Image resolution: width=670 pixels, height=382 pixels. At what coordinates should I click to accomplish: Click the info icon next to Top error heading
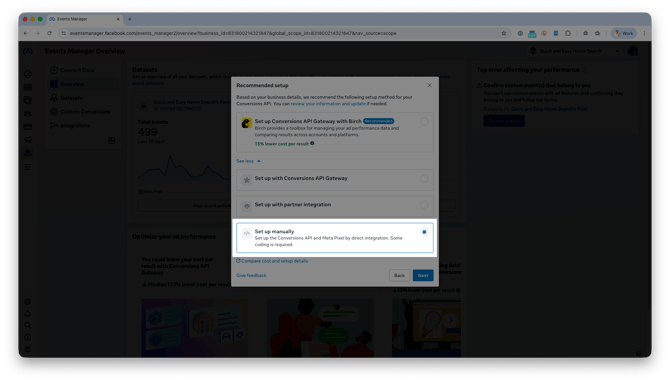(x=585, y=70)
